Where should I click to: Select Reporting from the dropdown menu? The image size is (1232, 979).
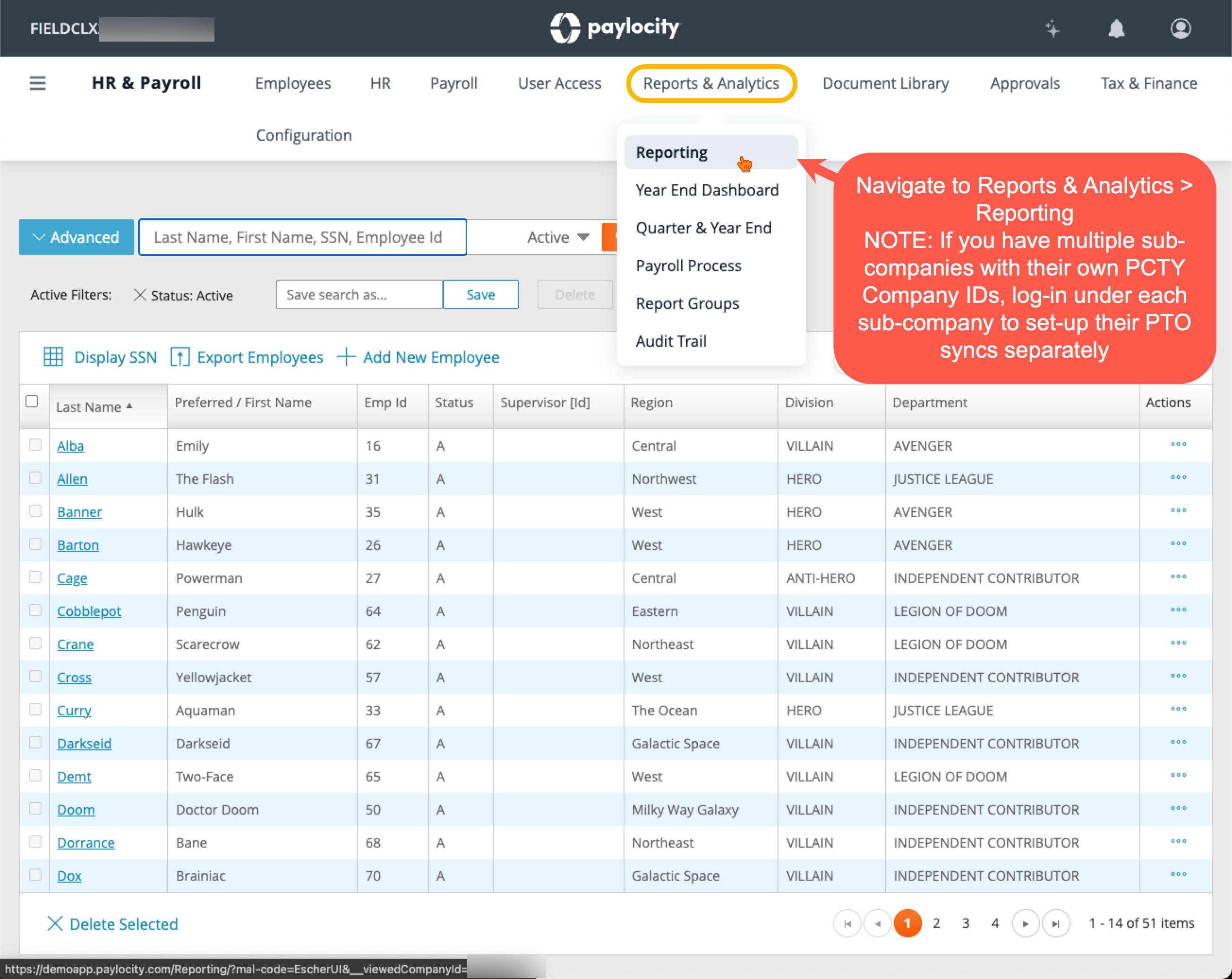671,153
